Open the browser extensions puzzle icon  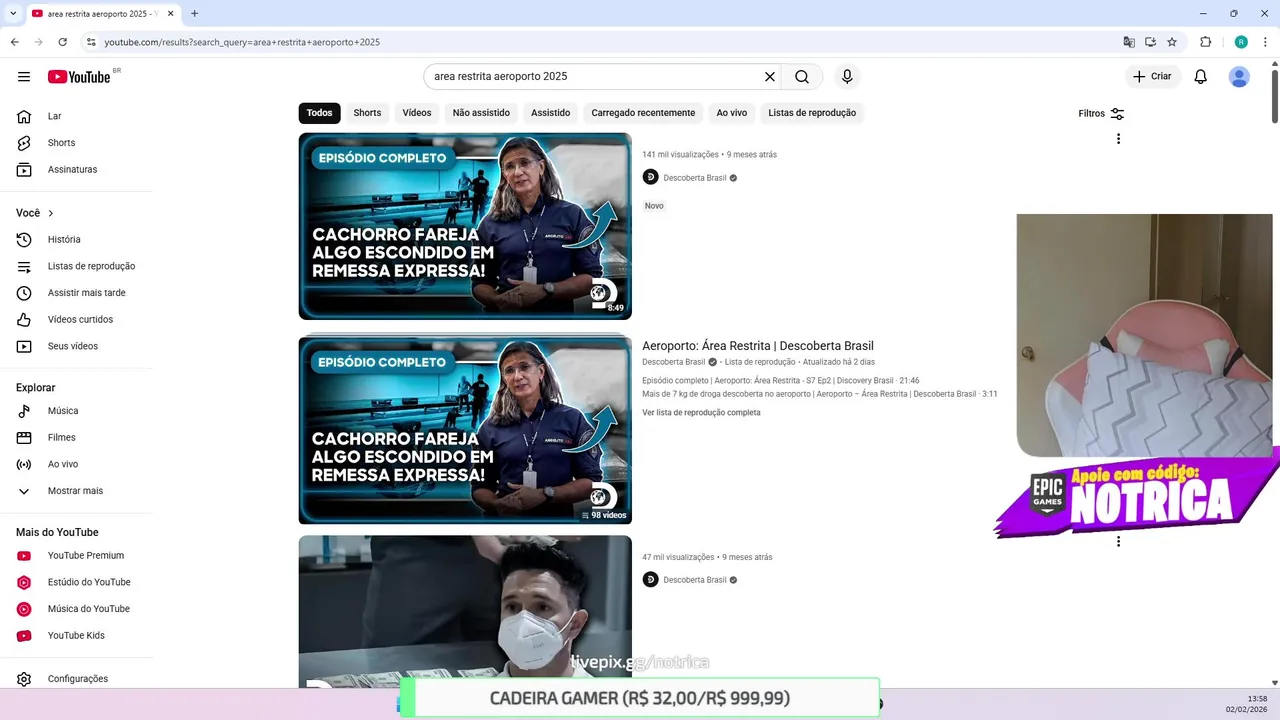click(1205, 42)
